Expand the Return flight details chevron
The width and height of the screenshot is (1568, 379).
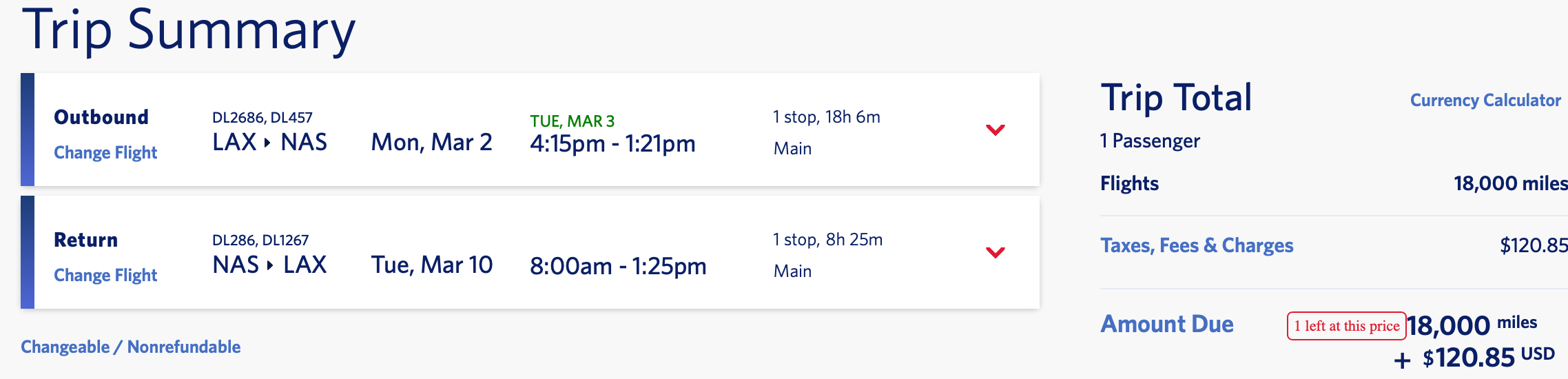click(x=995, y=252)
